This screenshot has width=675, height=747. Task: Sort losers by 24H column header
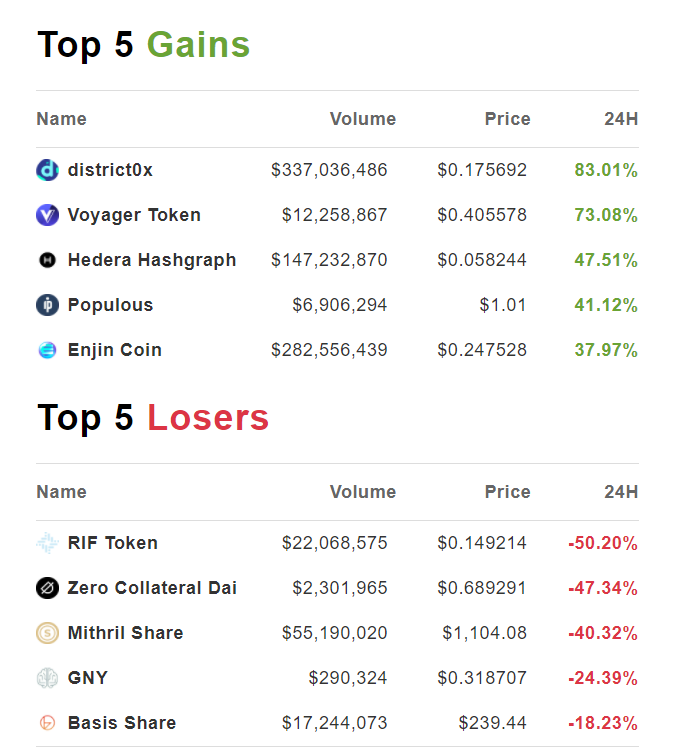[620, 492]
